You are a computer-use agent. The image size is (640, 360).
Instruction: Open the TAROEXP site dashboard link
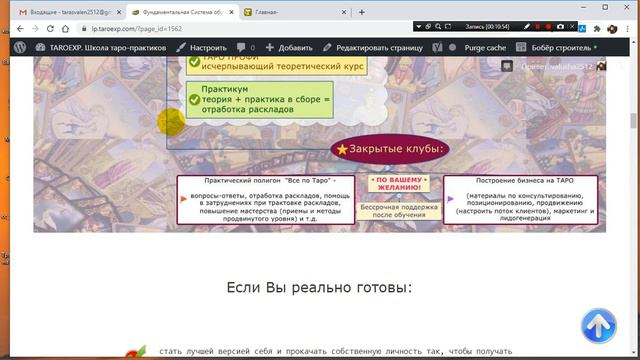101,48
